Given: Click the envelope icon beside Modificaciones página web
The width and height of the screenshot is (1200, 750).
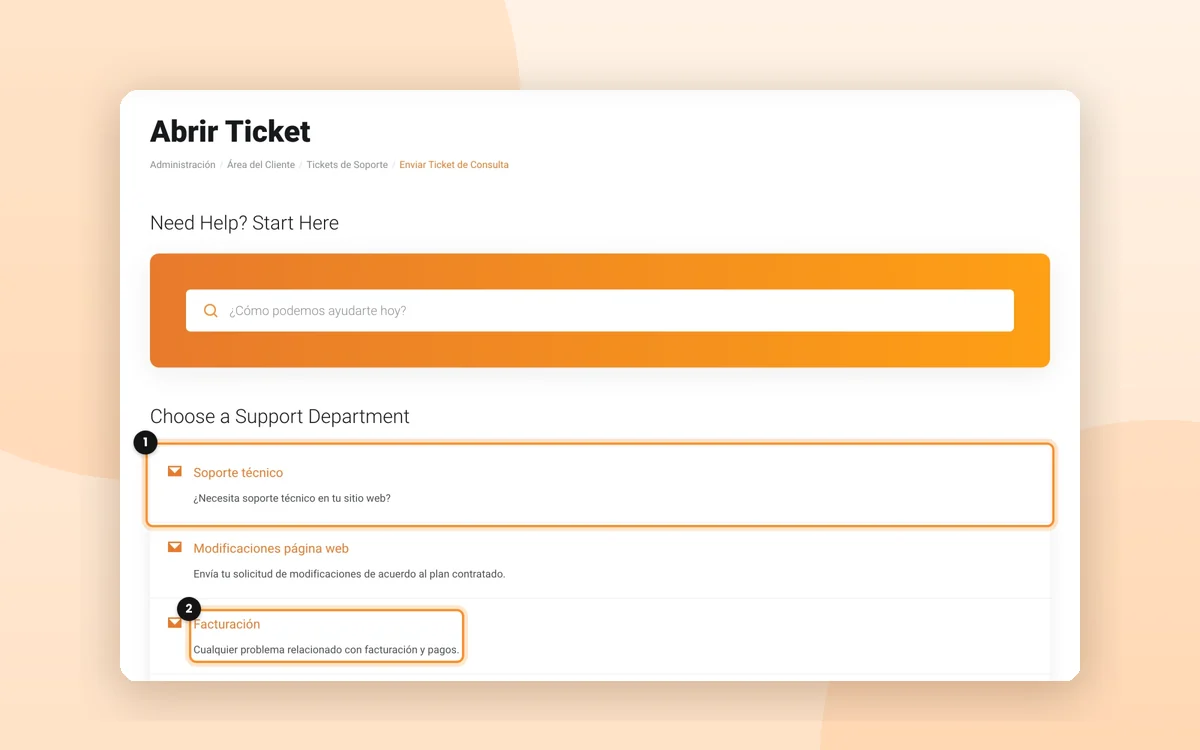Looking at the screenshot, I should [175, 547].
